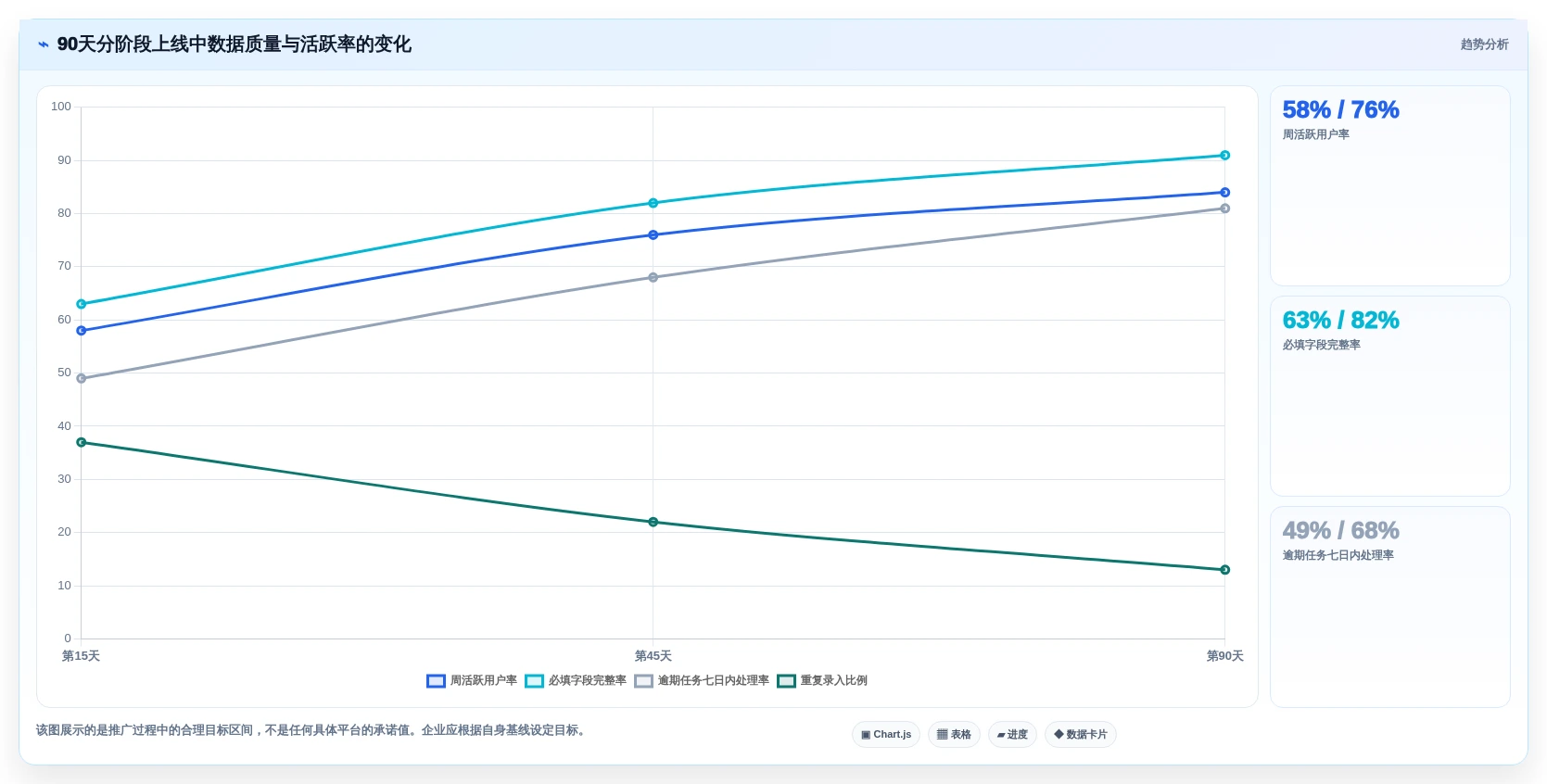
Task: Select the 重复录入比例 point at 第15天
Action: pyautogui.click(x=82, y=443)
